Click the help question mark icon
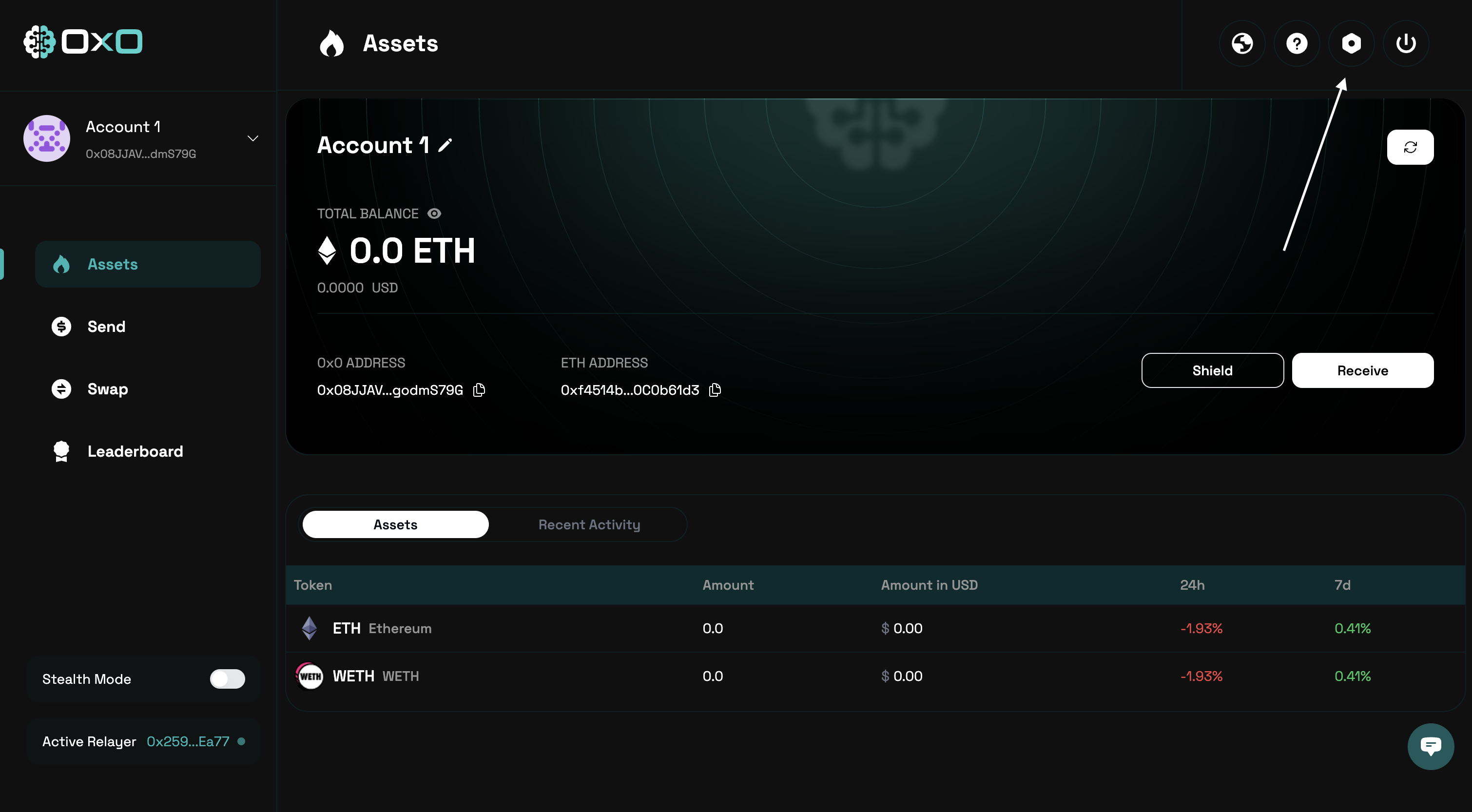 (1297, 43)
